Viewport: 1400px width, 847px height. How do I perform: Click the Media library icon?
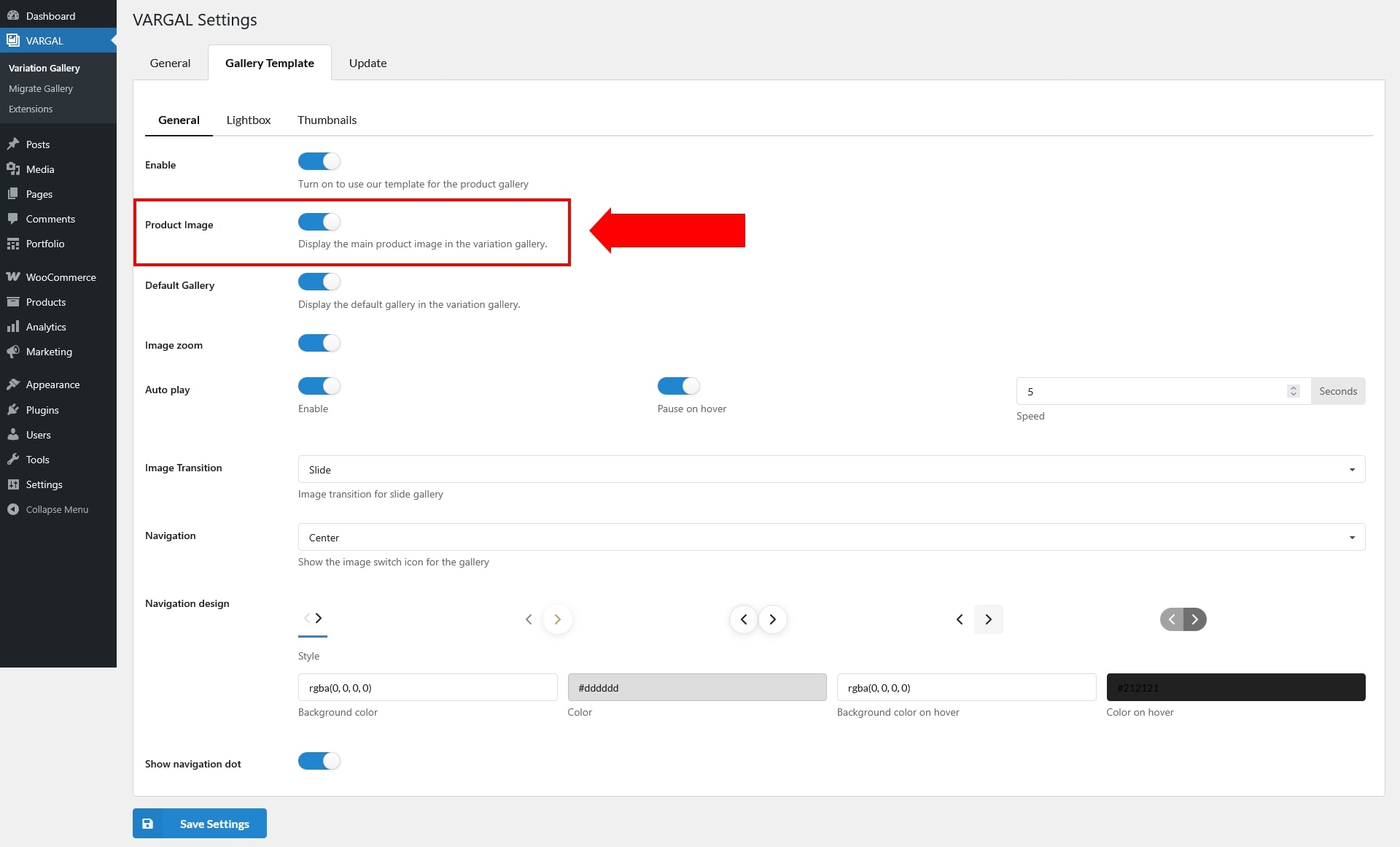13,169
